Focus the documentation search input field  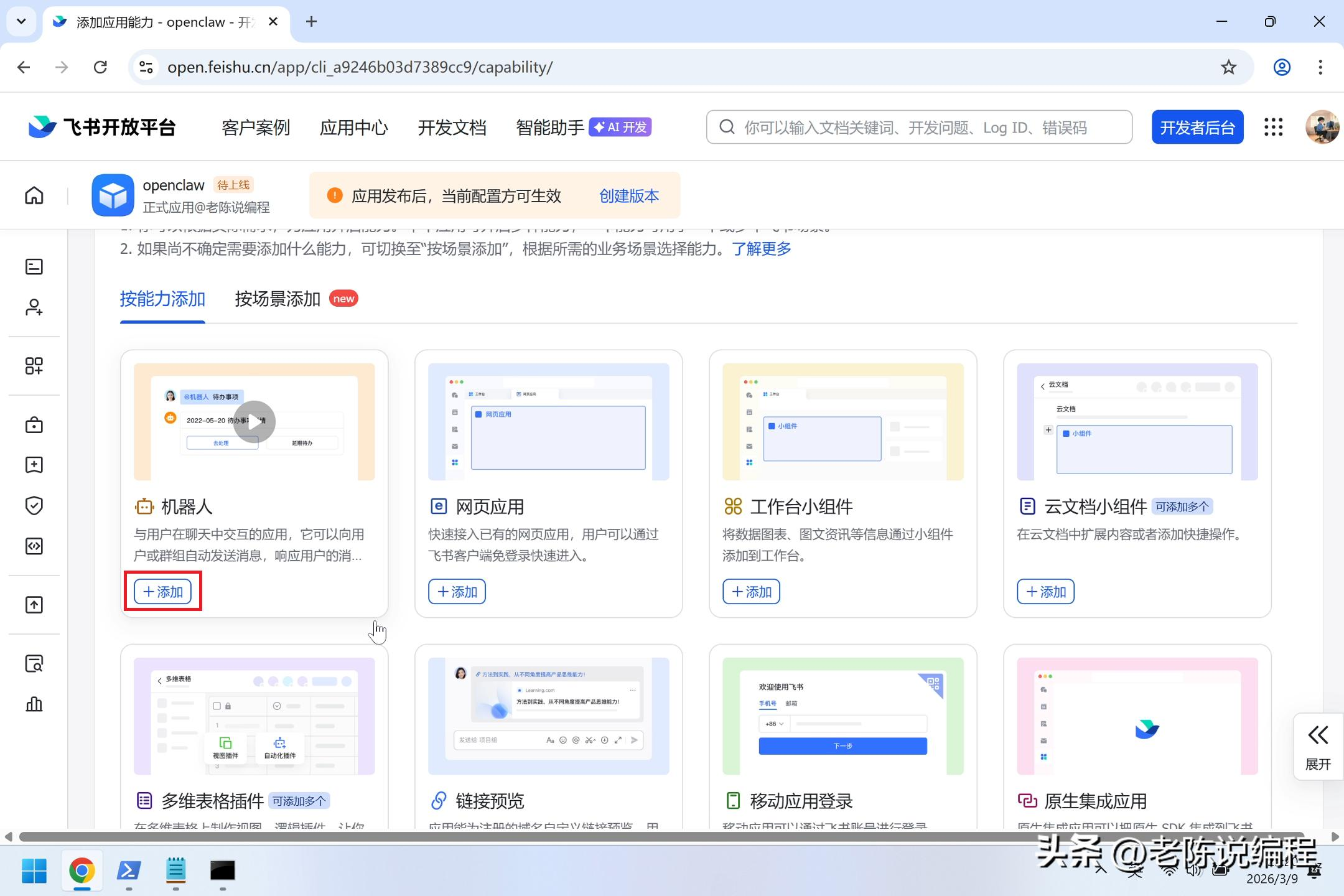927,128
